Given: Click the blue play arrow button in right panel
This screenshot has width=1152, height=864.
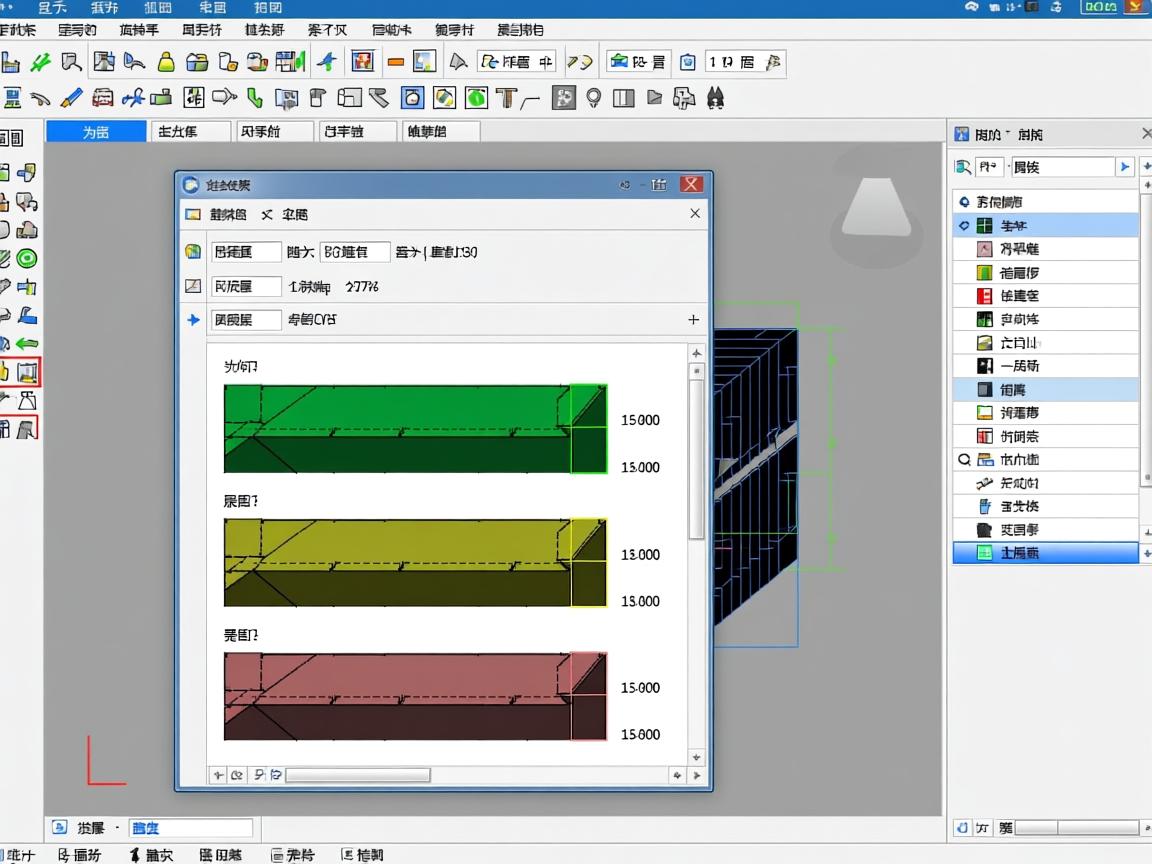Looking at the screenshot, I should coord(1125,167).
